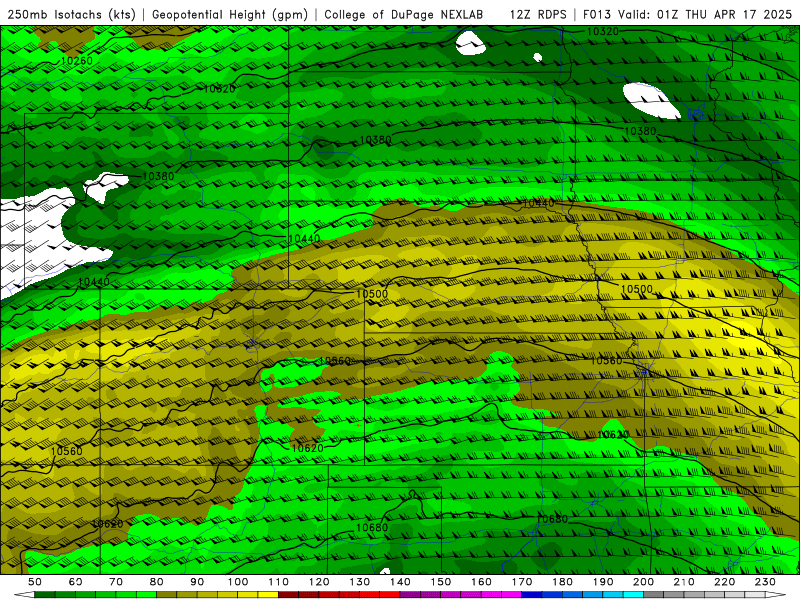
Task: Click "College of DuPage NEXLAB" in the header
Action: click(404, 14)
